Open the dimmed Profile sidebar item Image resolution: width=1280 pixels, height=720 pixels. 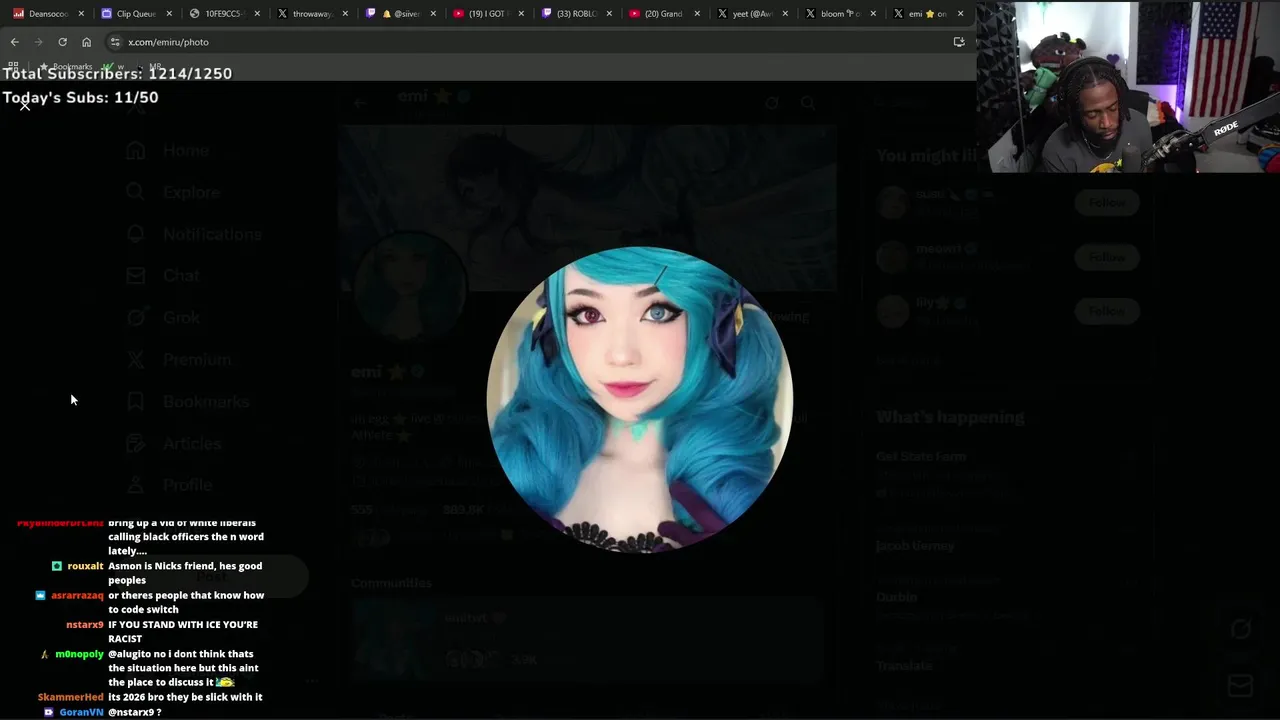169,485
